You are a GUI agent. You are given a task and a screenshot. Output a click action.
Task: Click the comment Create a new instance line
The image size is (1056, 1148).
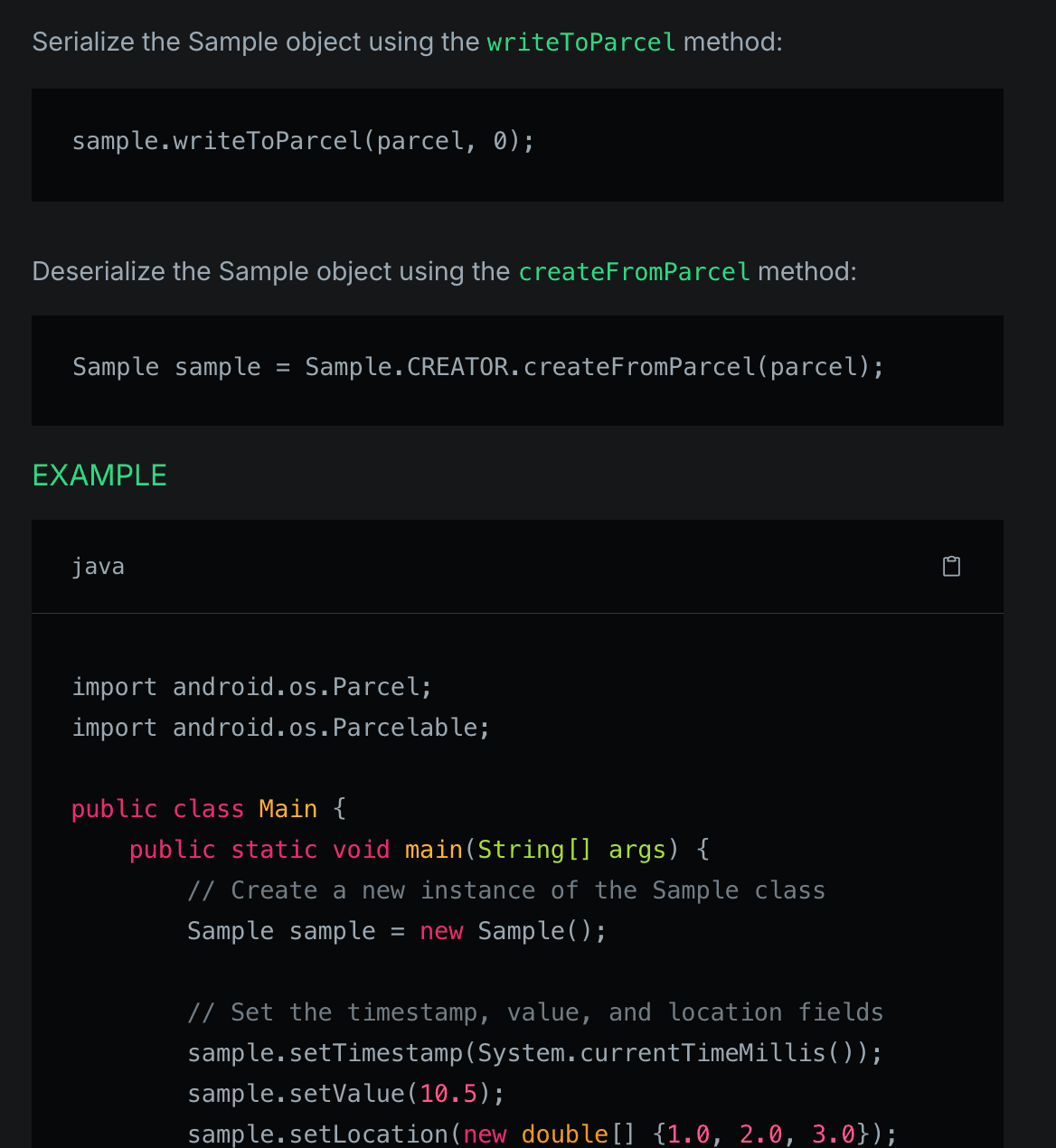pyautogui.click(x=506, y=890)
